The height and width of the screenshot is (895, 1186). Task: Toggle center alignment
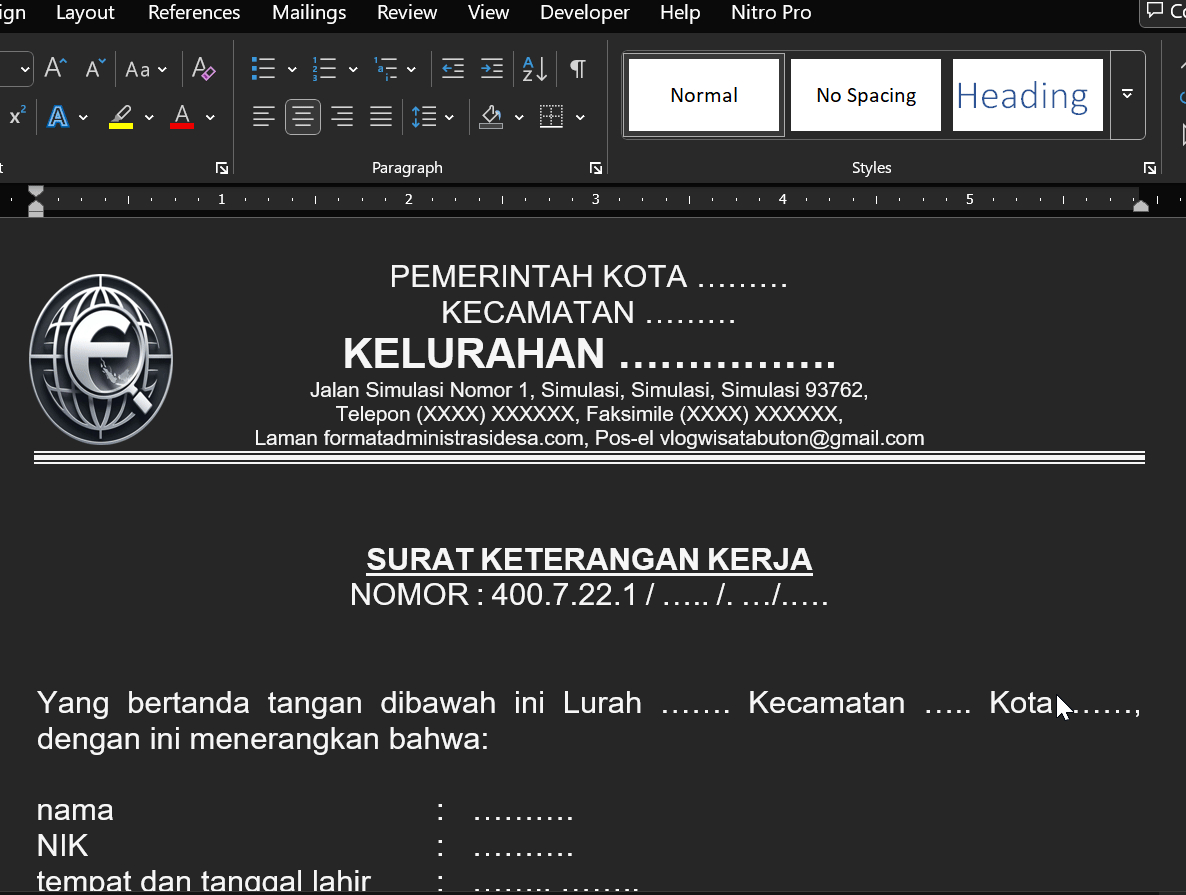click(303, 117)
